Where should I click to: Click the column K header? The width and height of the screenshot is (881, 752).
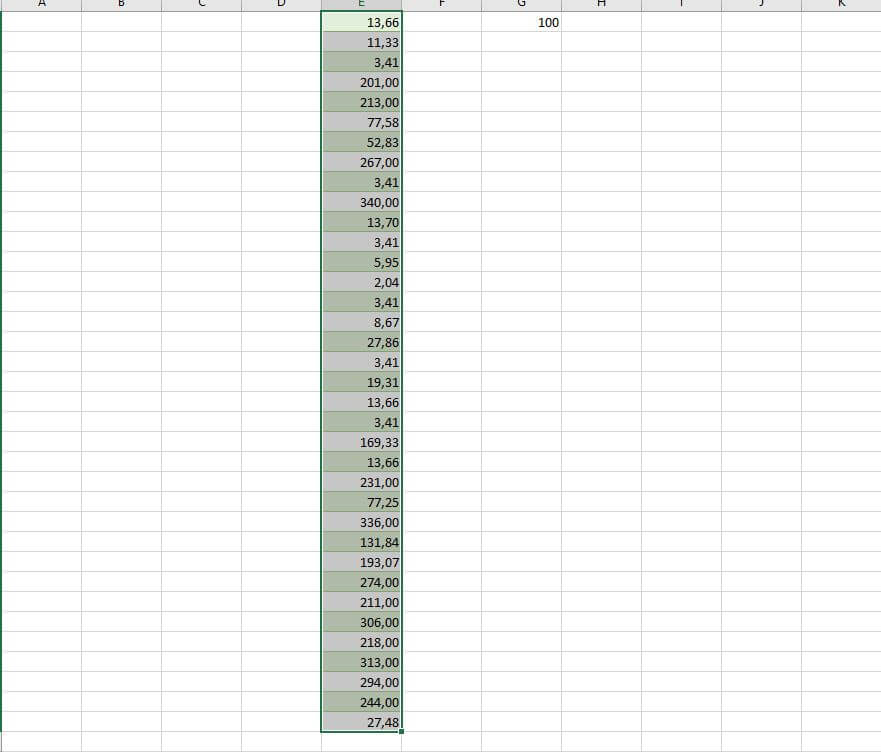point(841,5)
